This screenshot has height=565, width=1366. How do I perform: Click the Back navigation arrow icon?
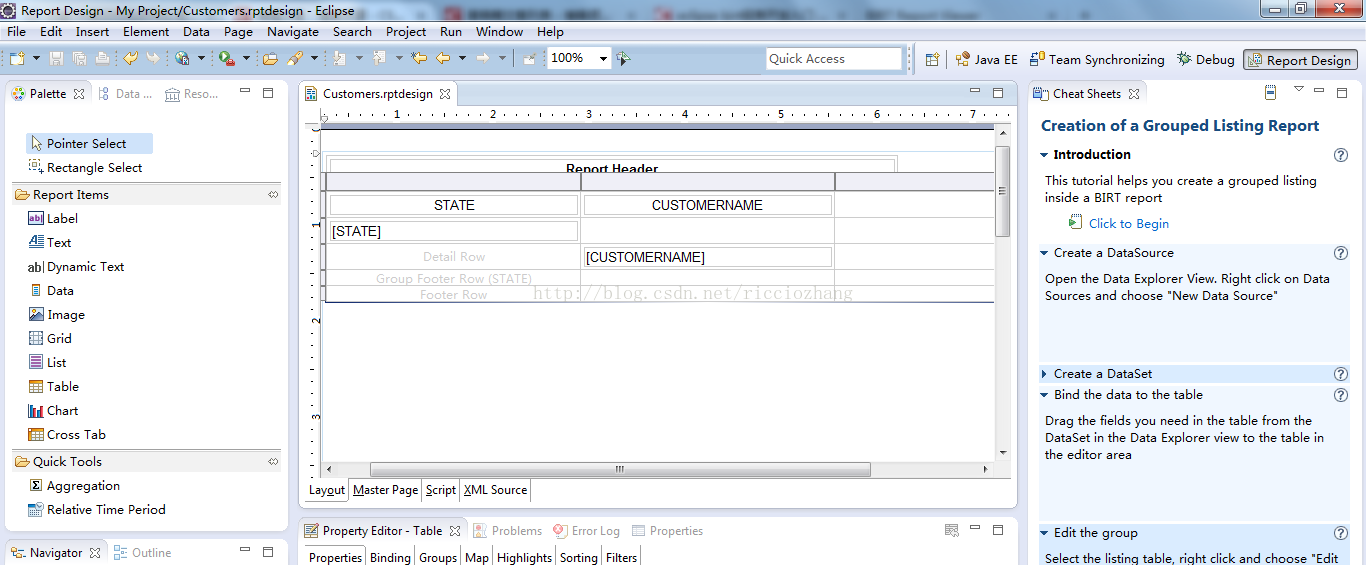click(x=443, y=59)
